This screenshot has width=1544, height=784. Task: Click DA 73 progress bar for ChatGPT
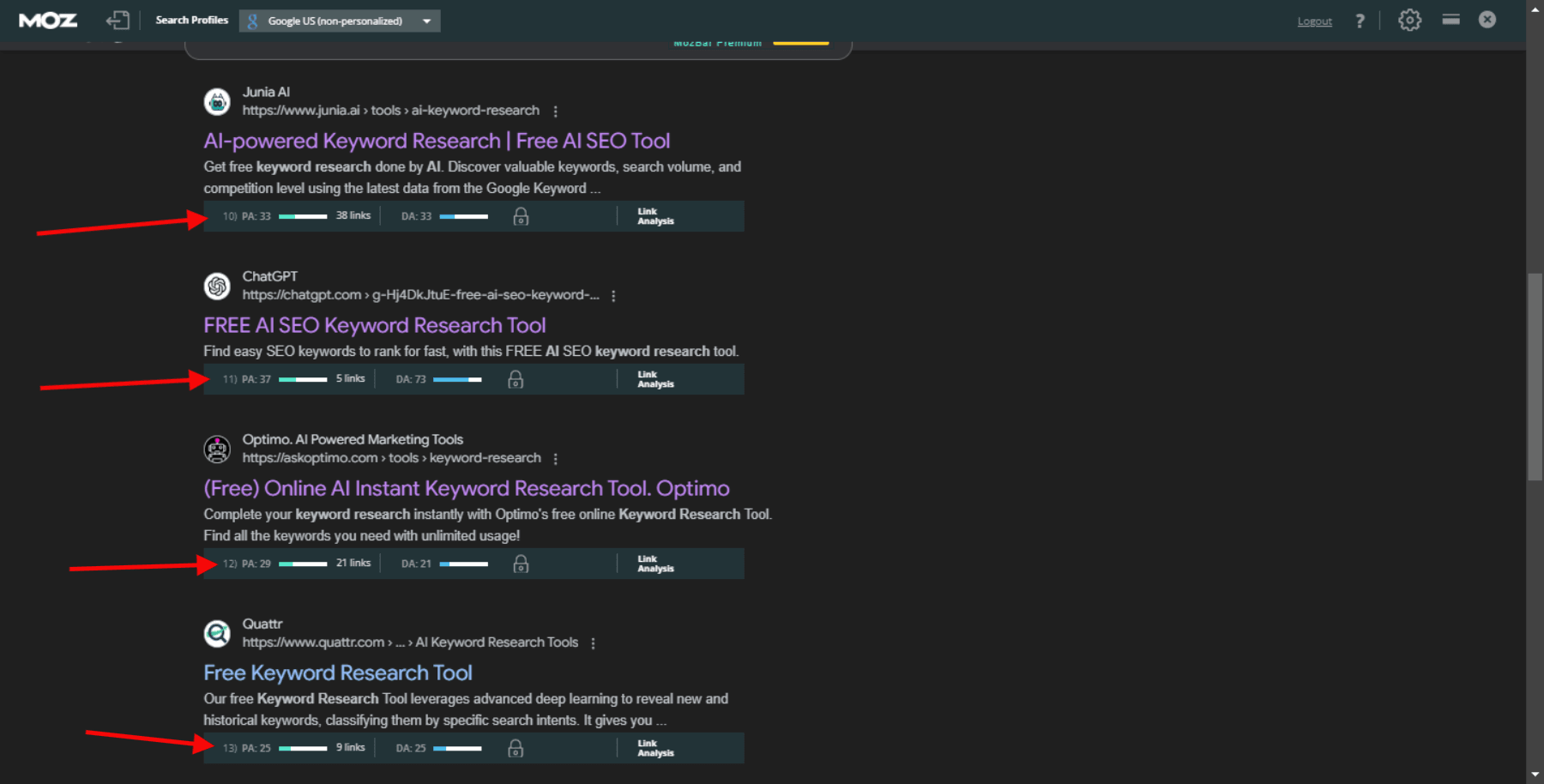457,379
